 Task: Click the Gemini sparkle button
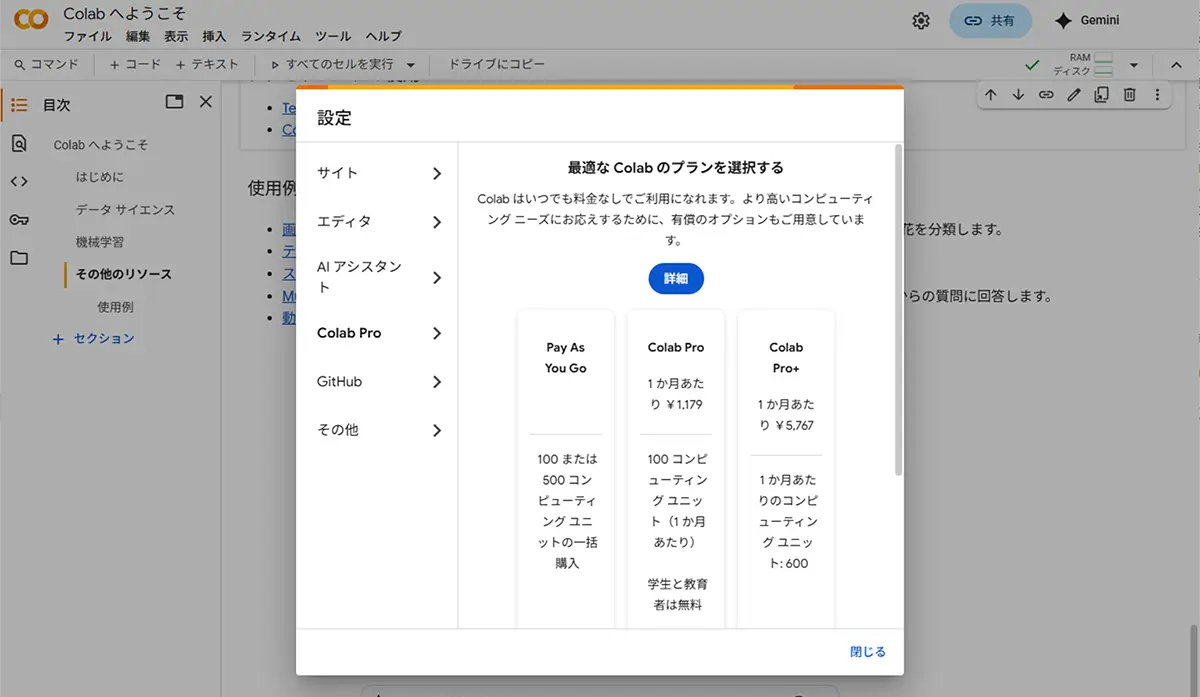point(1087,21)
